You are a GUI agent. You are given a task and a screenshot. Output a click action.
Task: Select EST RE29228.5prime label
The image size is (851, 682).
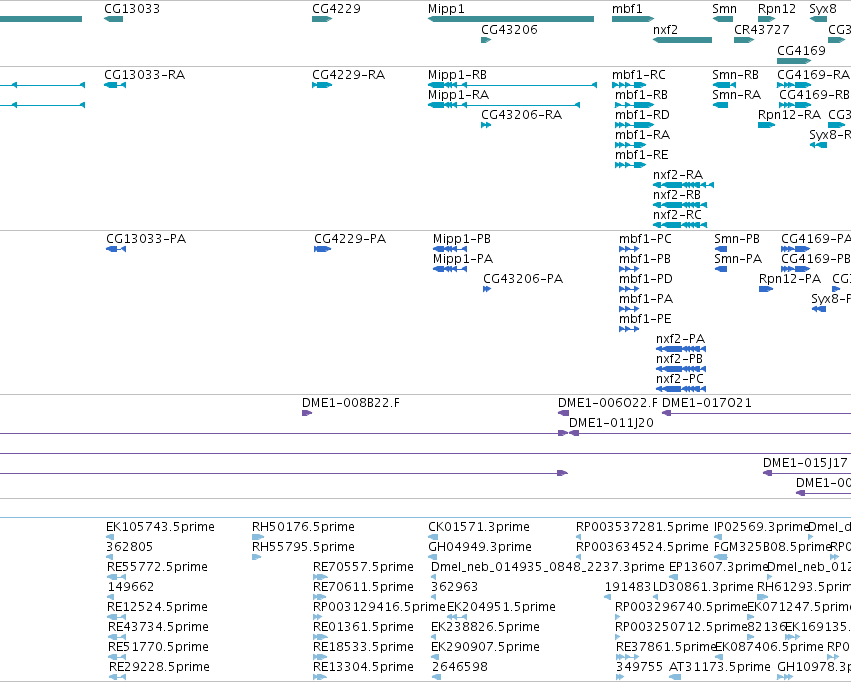point(159,667)
